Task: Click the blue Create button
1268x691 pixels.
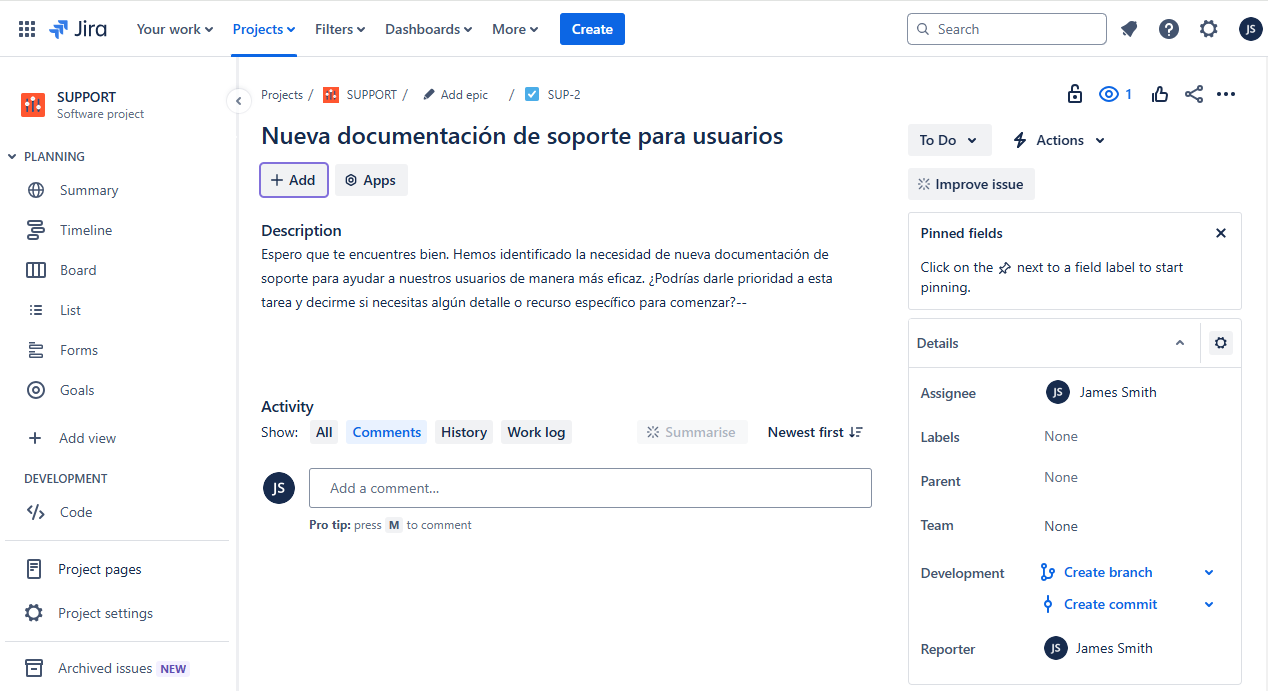Action: [x=592, y=29]
